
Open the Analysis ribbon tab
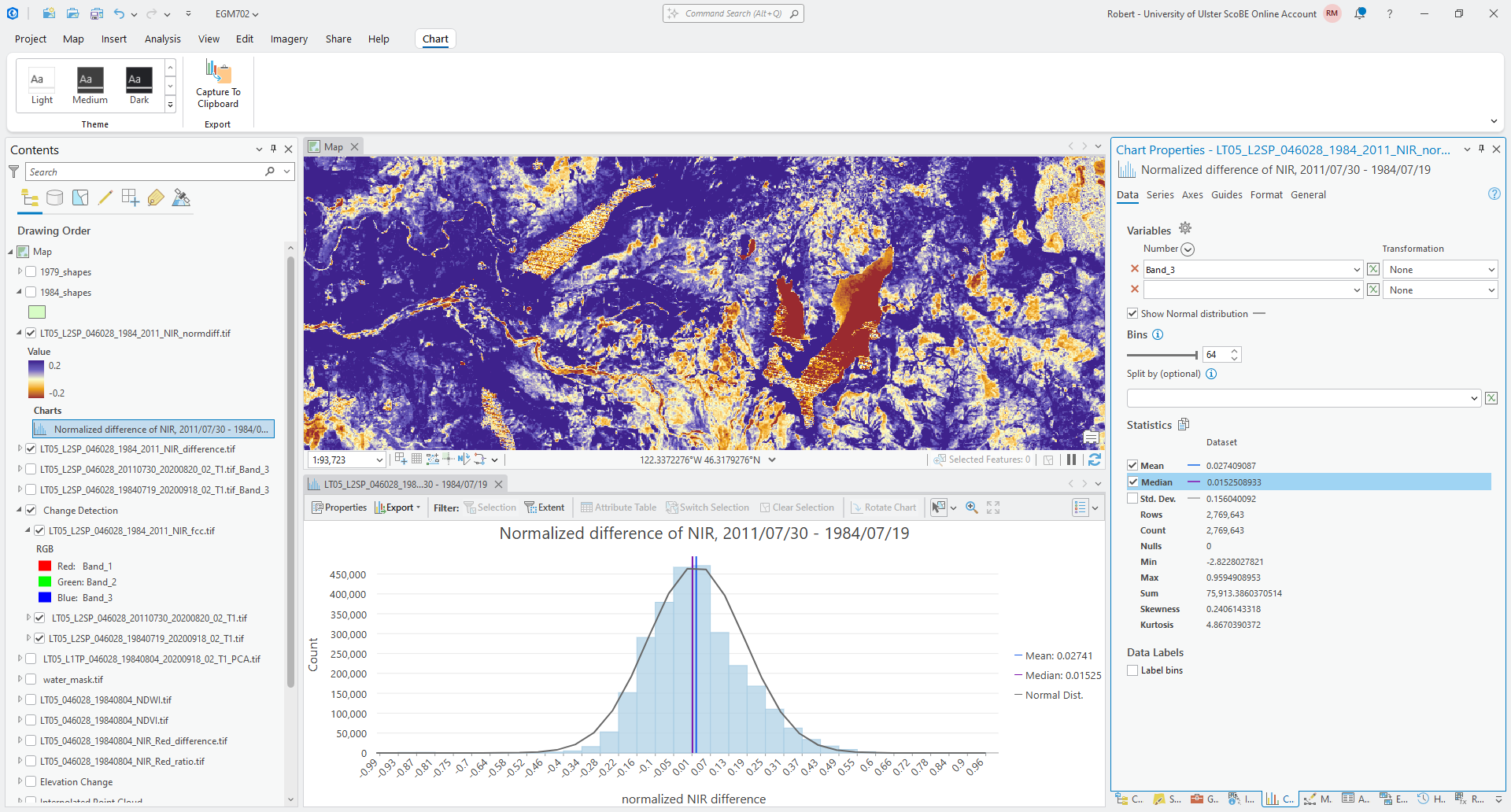(162, 39)
